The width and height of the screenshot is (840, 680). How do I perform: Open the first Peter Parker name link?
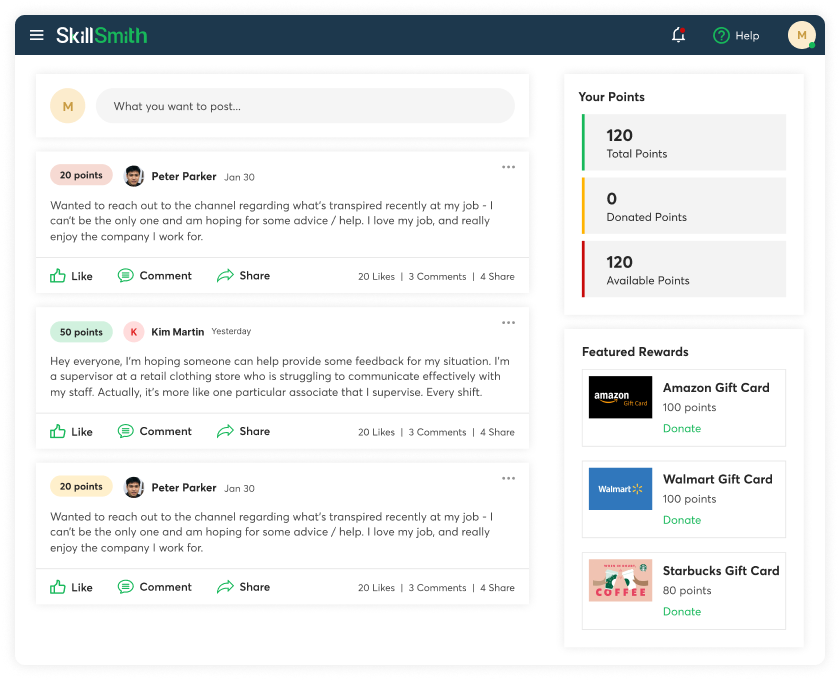coord(184,176)
